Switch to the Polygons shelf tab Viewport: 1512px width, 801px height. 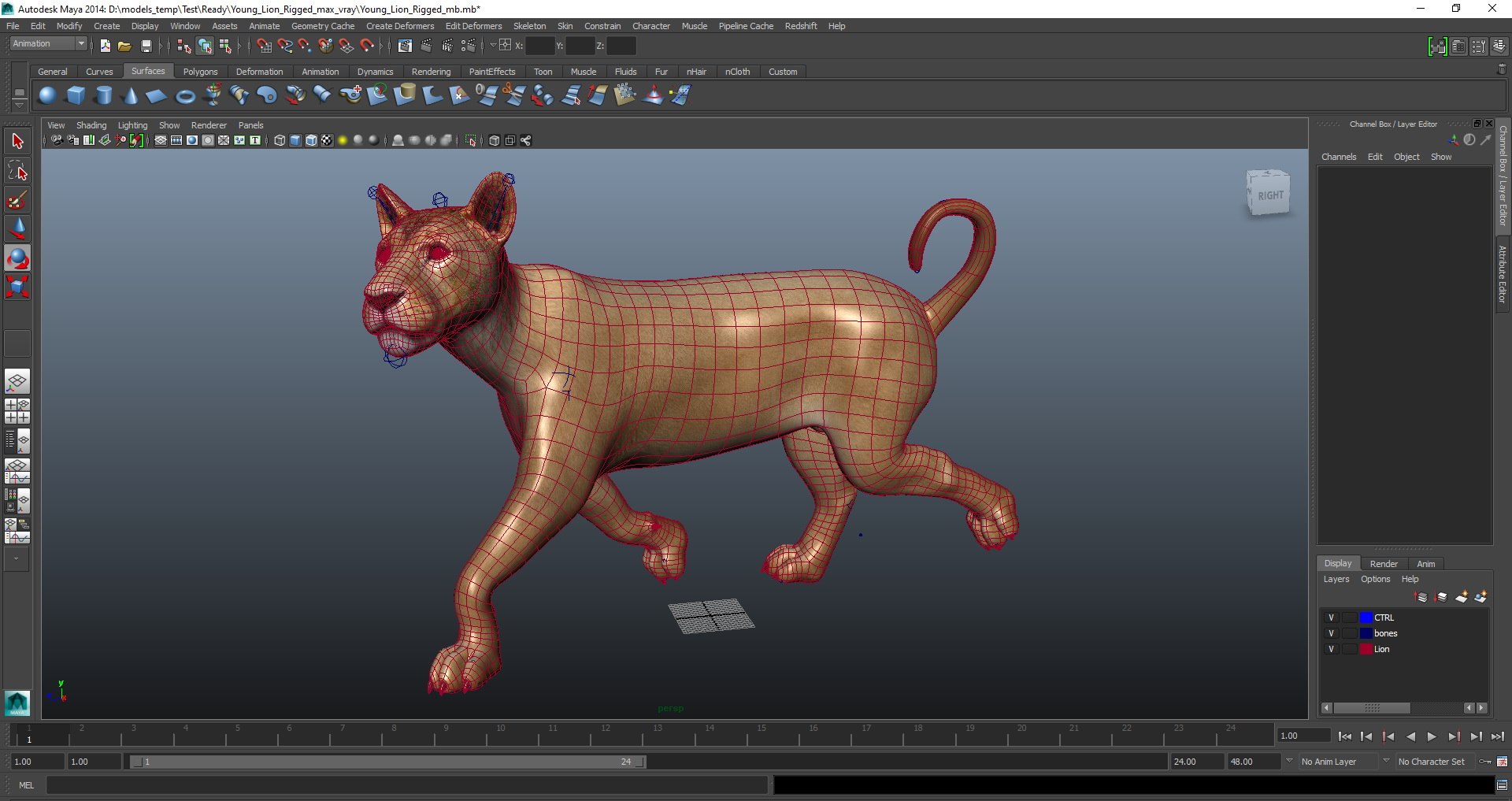coord(200,72)
